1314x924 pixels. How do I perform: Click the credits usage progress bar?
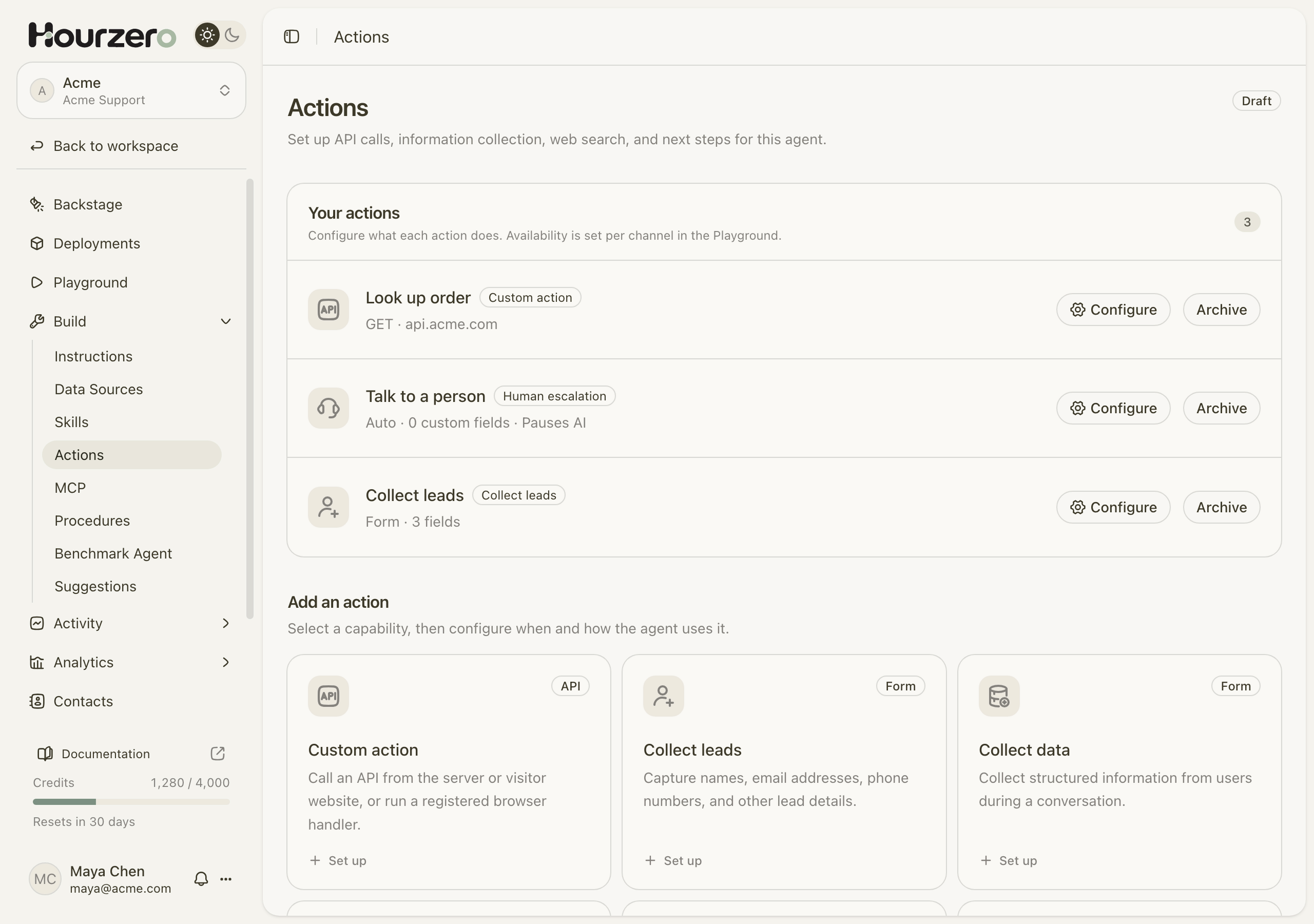(131, 802)
